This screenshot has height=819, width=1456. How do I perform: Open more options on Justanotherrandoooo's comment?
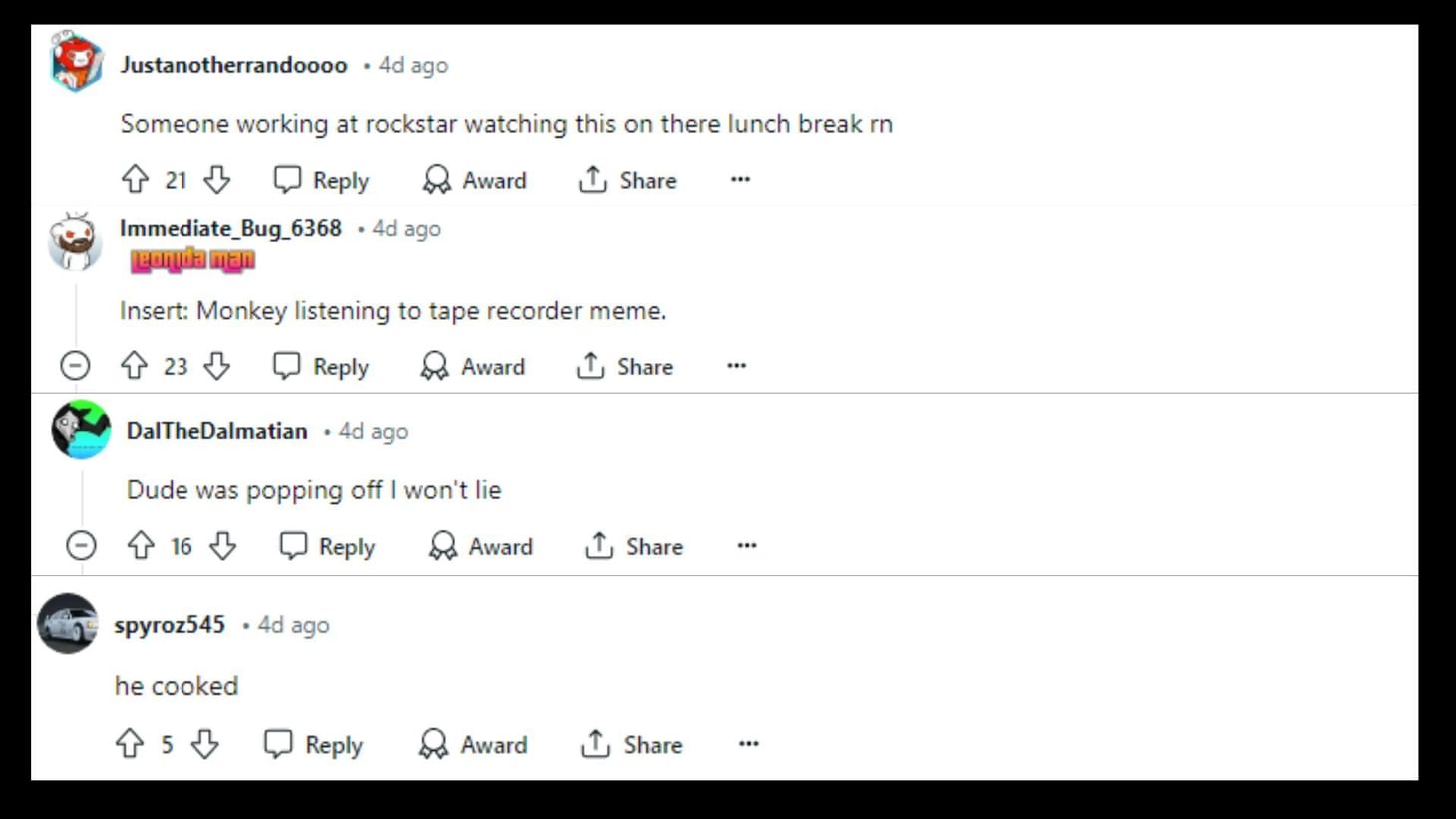(x=740, y=180)
